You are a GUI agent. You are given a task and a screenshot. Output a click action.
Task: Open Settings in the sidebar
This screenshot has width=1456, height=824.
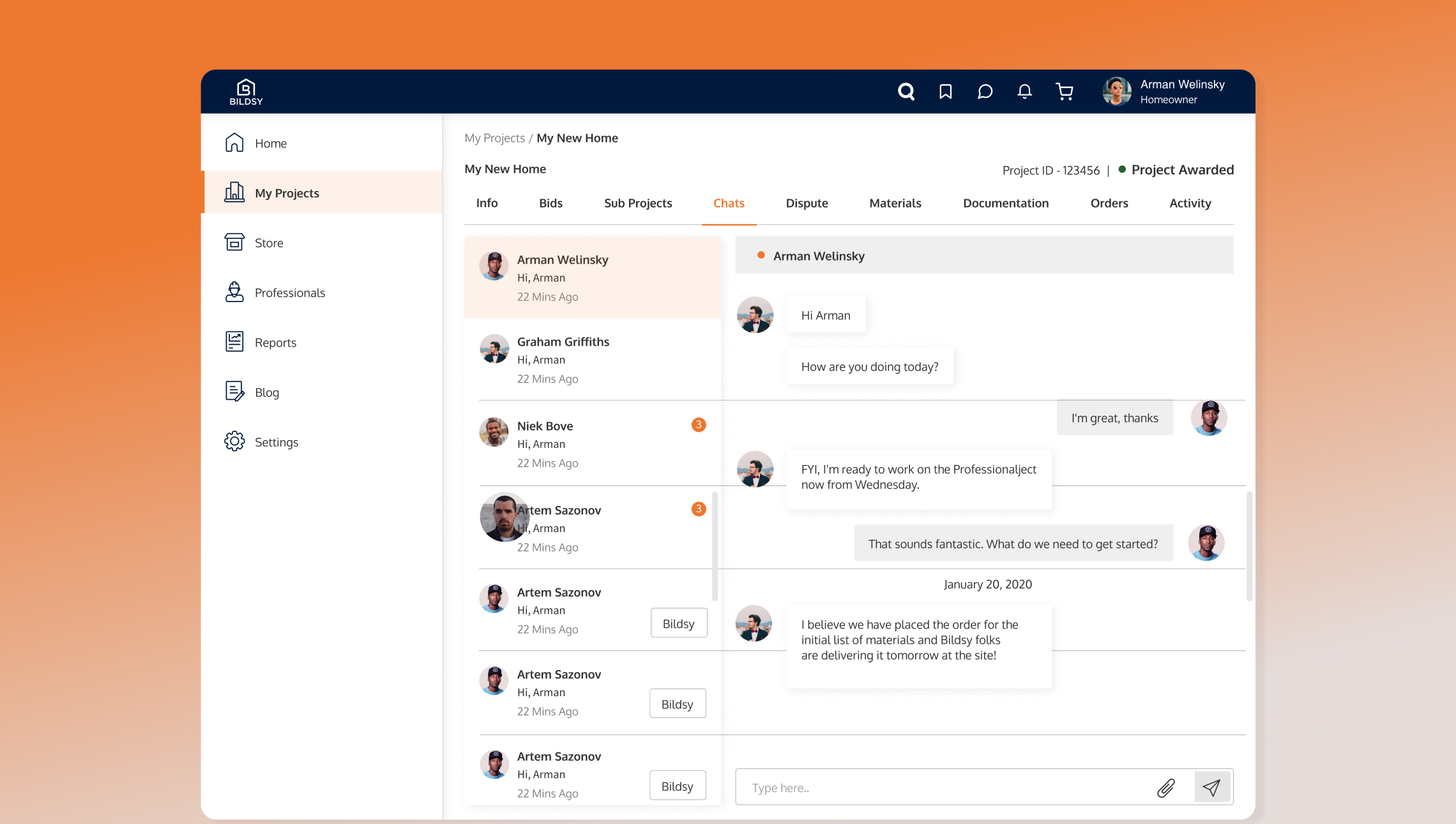pyautogui.click(x=276, y=442)
